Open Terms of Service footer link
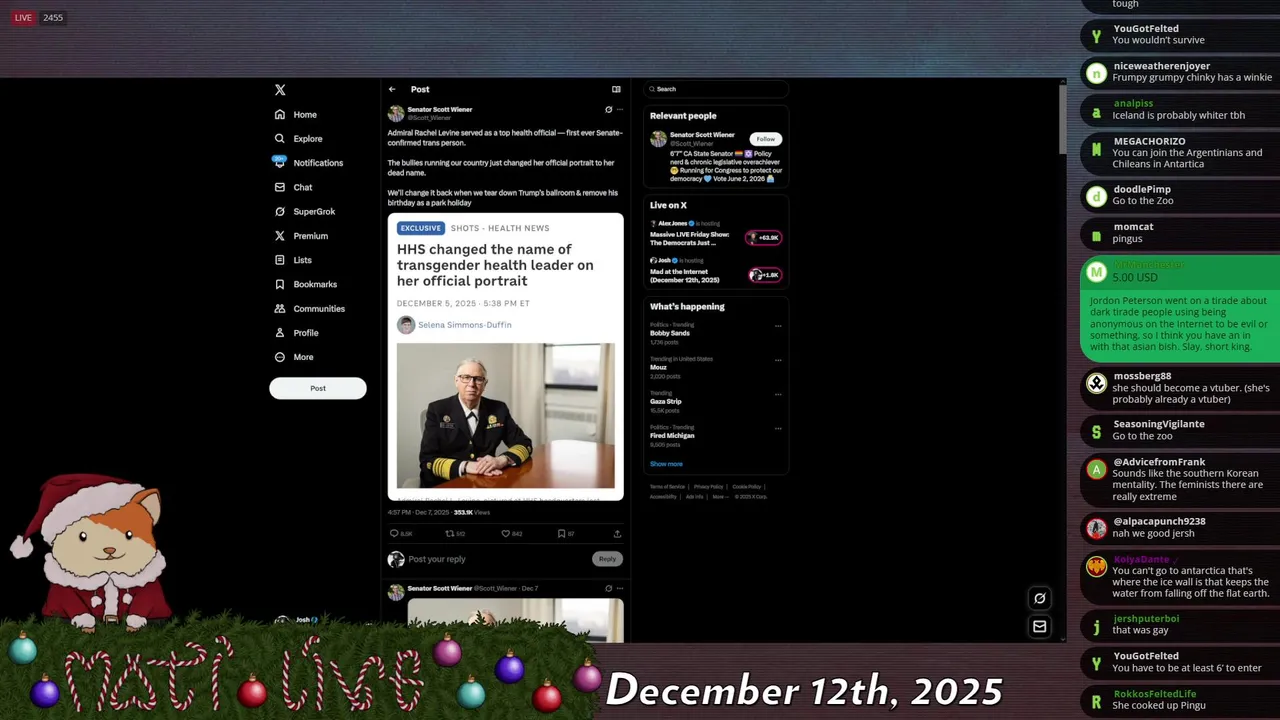Screen dimensions: 1280x720 point(667,487)
